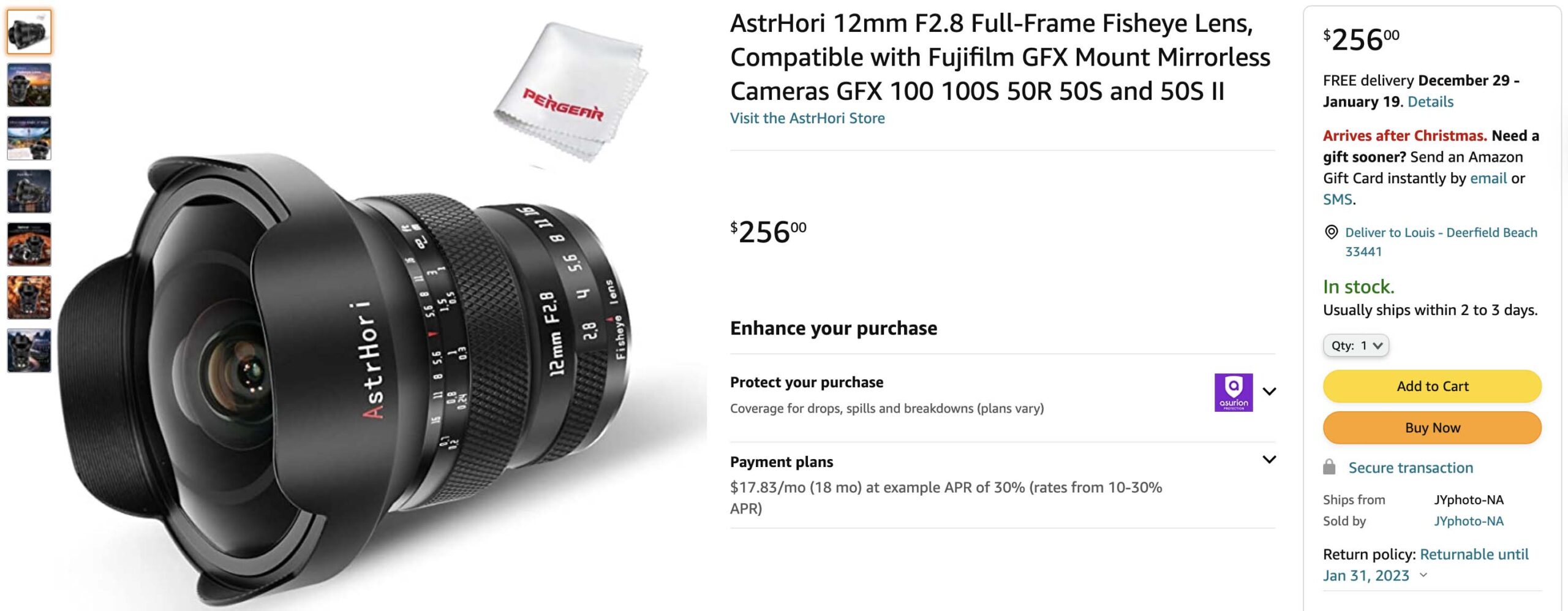This screenshot has height=611, width=1568.
Task: Open the JYphoto-NA seller link
Action: tap(1468, 521)
